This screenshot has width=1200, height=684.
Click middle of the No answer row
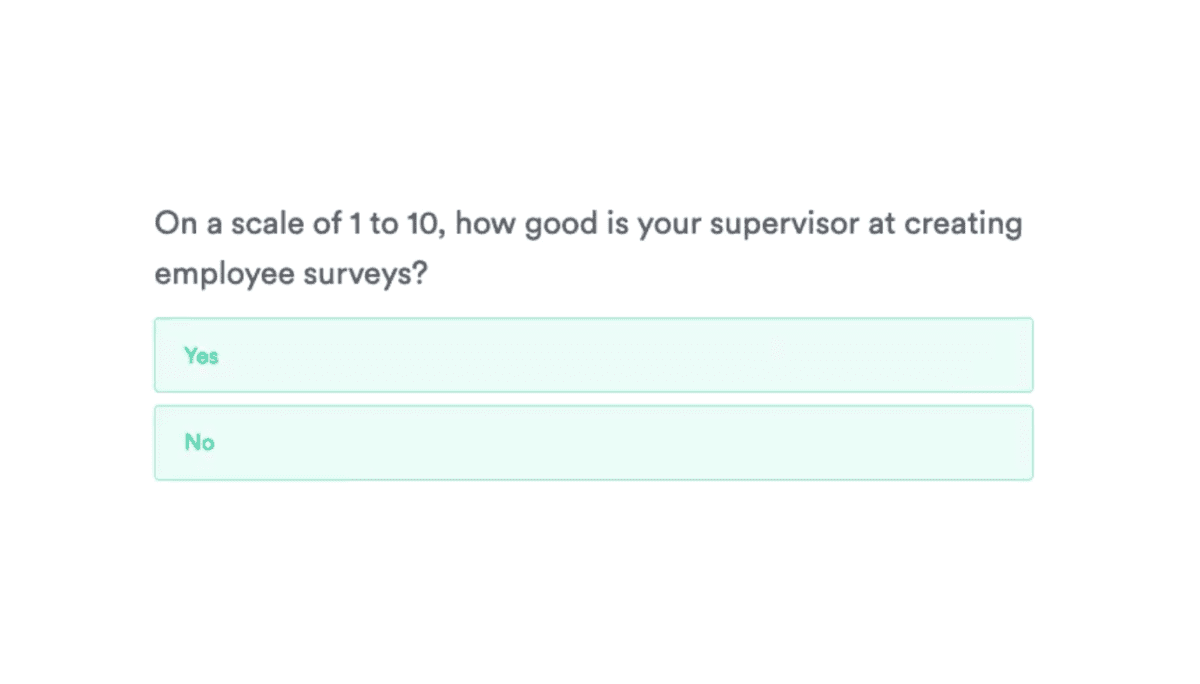tap(593, 442)
